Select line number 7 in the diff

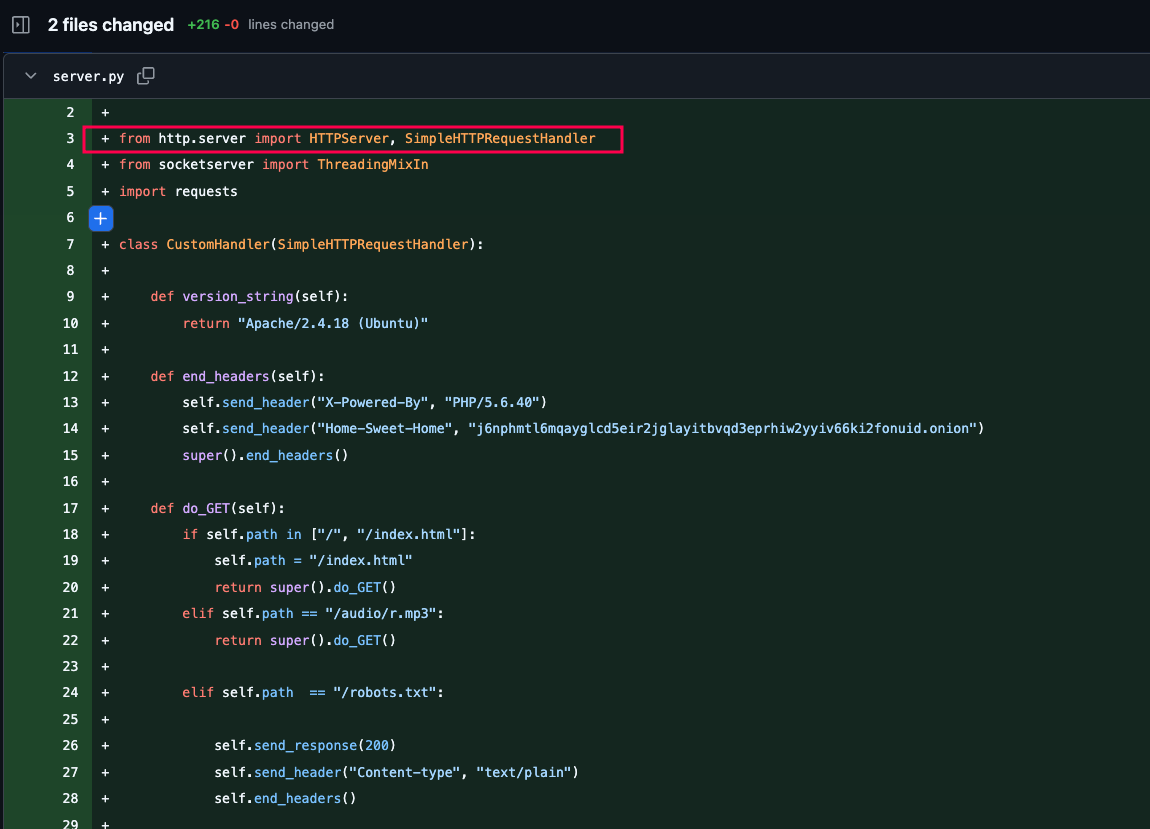tap(70, 244)
